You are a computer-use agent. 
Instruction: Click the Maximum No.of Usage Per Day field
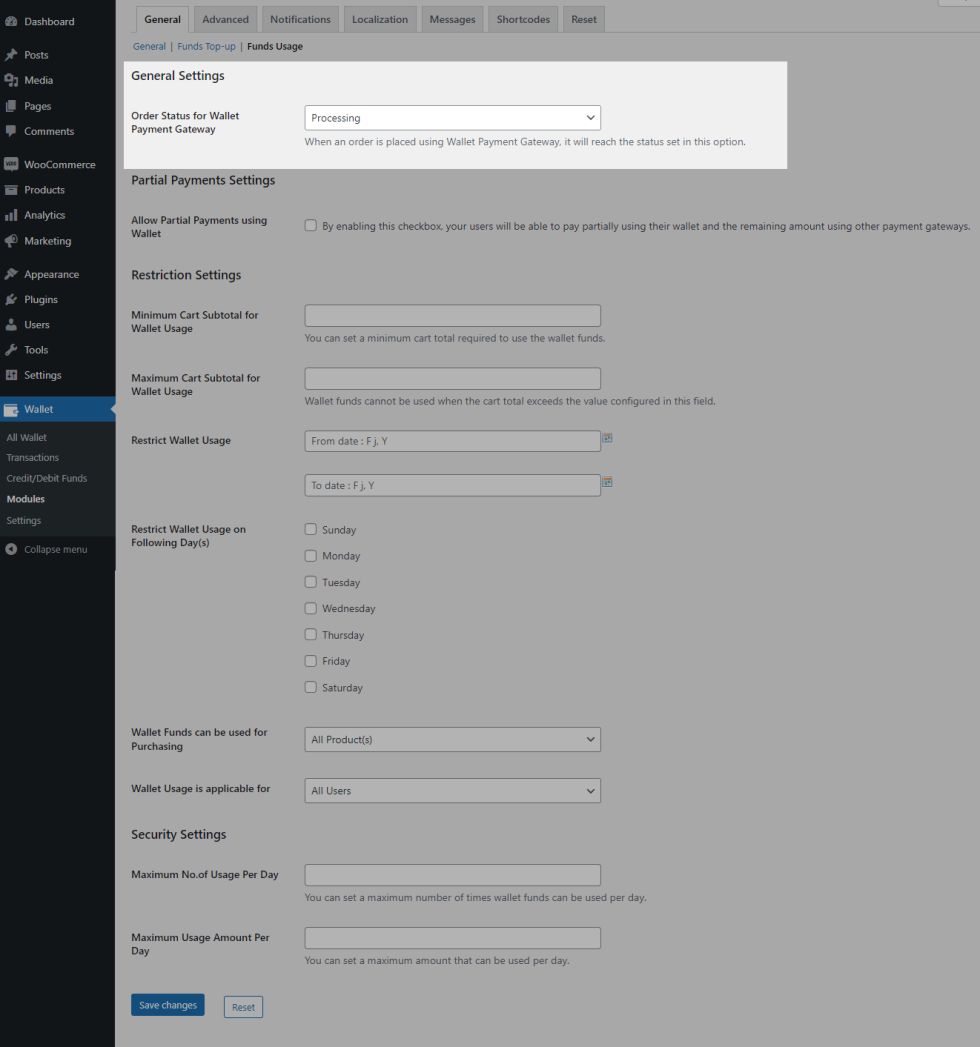tap(453, 875)
